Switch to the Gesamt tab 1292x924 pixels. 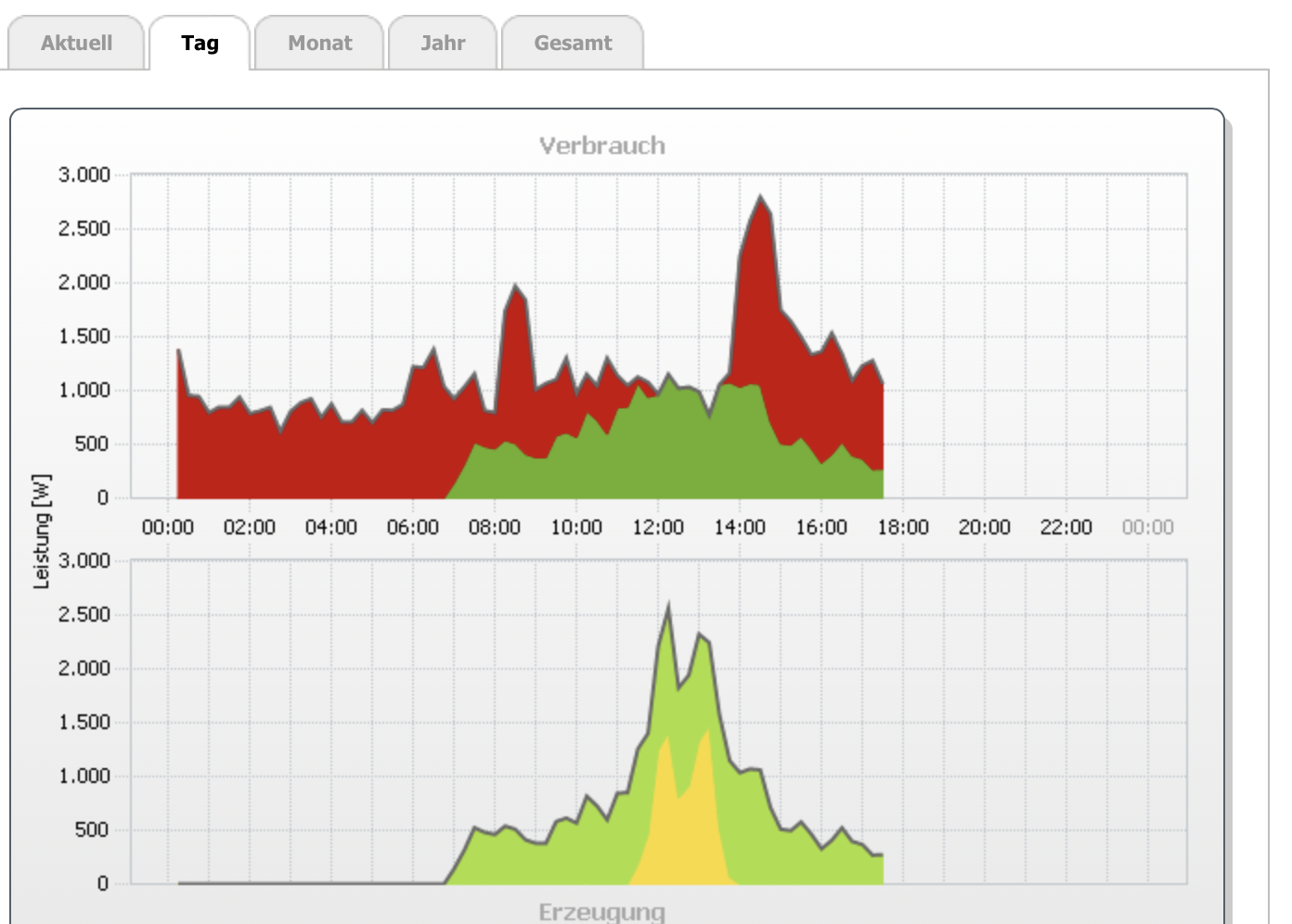pyautogui.click(x=573, y=43)
